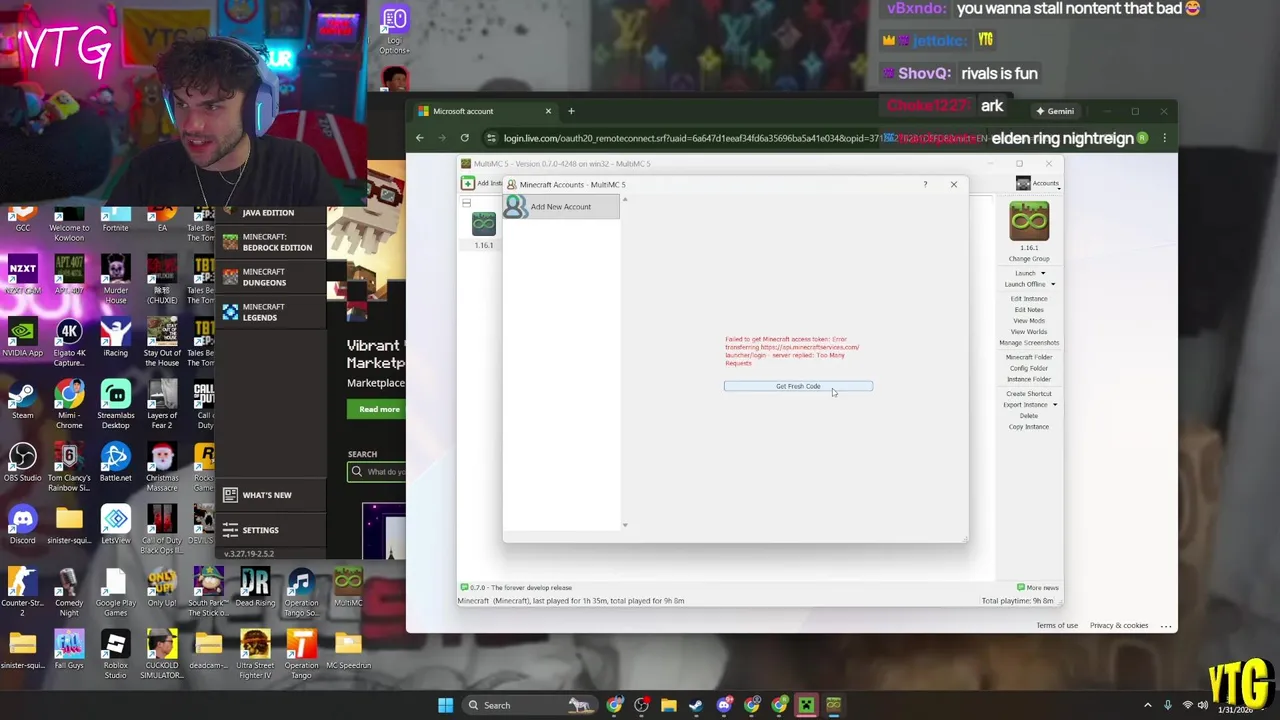Close the Minecraft Accounts dialog
The image size is (1280, 720).
953,184
